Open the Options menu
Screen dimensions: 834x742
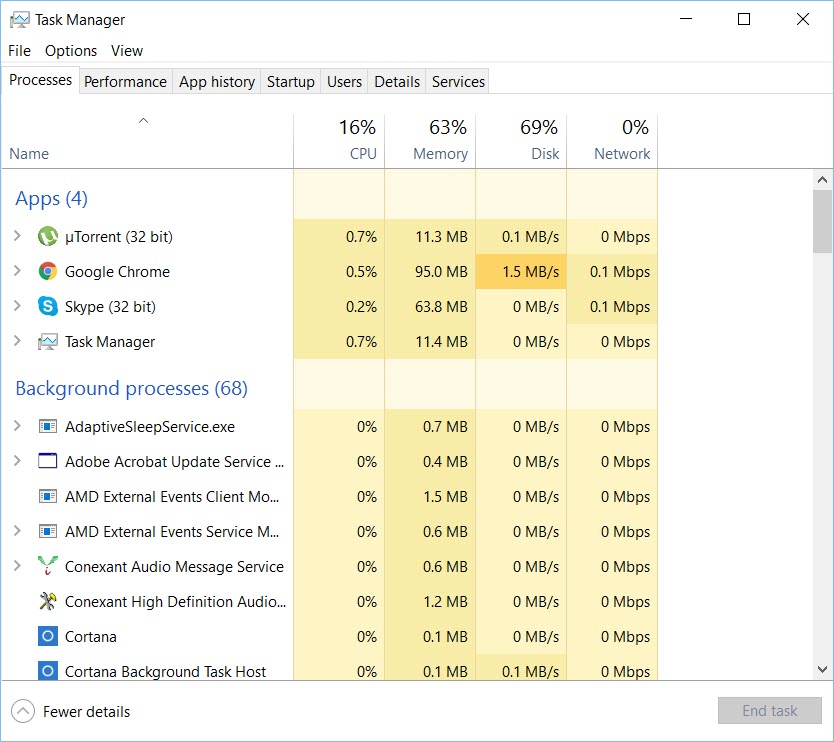(x=70, y=50)
